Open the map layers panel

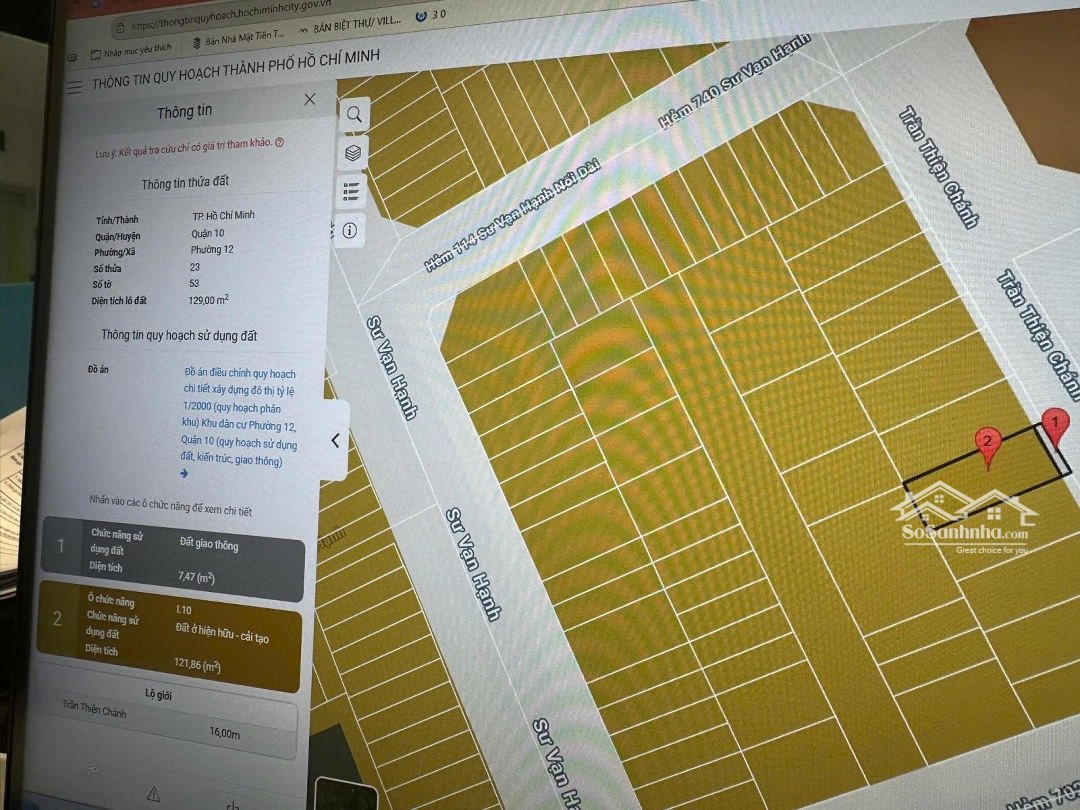(x=353, y=153)
